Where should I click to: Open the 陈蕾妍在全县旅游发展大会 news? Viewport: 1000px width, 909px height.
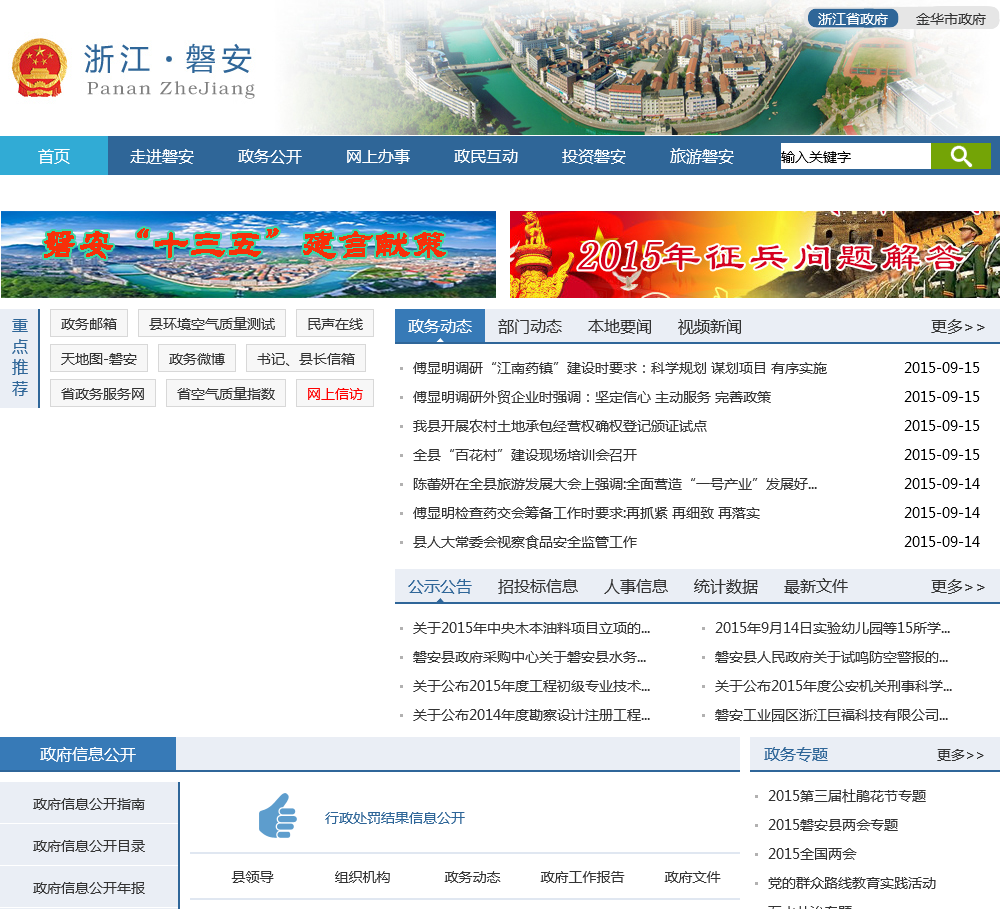coord(615,484)
